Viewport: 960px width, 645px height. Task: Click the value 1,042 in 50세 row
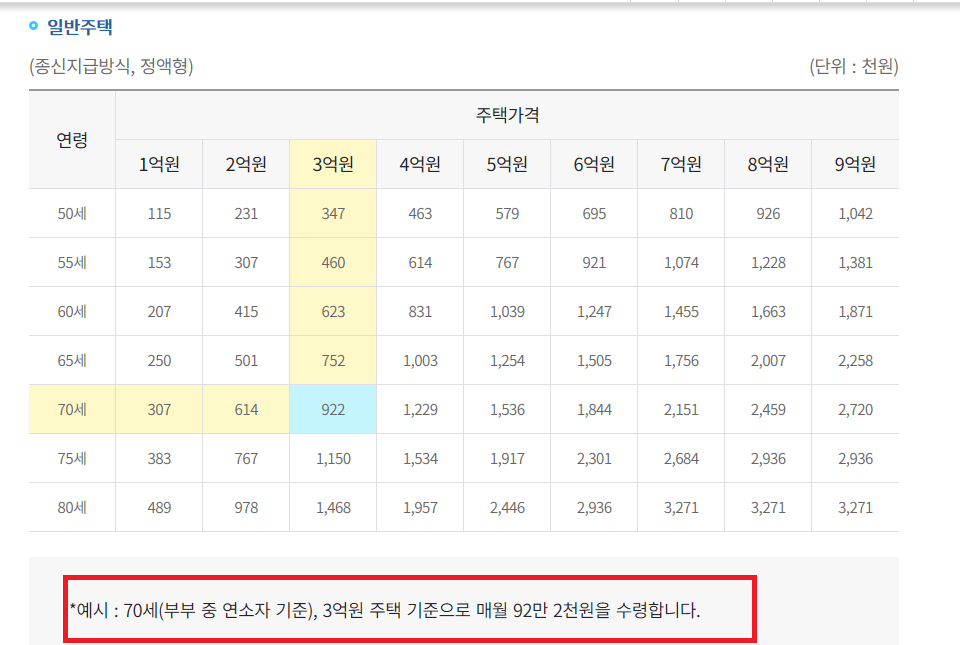coord(855,214)
